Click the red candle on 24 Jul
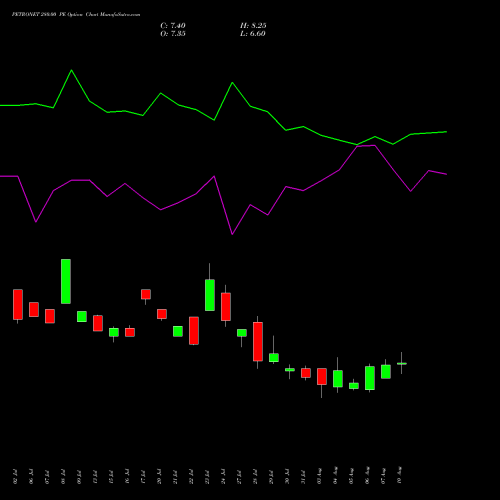The height and width of the screenshot is (500, 500). 226,307
